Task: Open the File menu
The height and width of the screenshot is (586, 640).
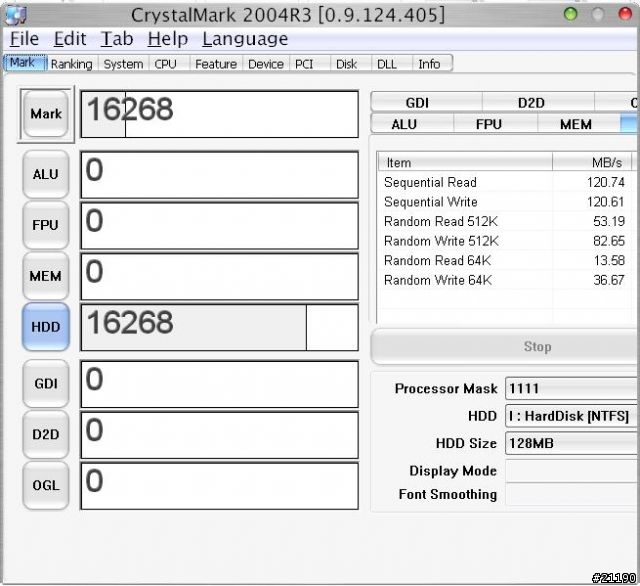Action: (x=24, y=39)
